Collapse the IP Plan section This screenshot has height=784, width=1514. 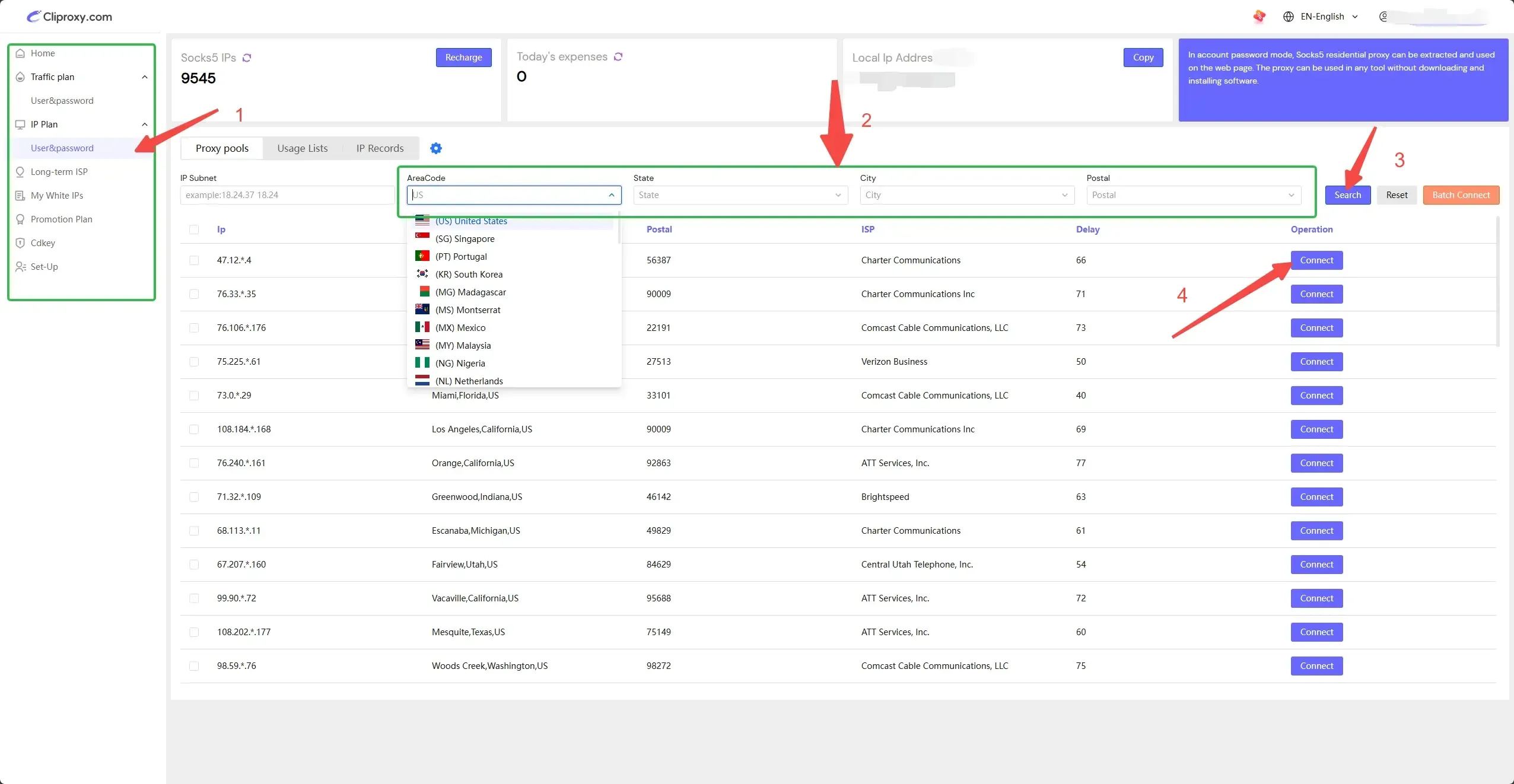(x=143, y=124)
